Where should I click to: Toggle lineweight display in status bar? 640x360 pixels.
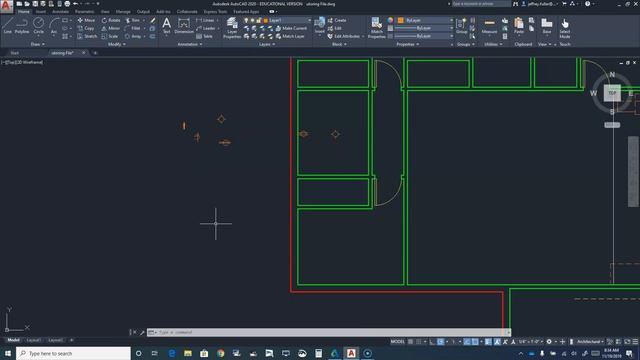click(488, 342)
